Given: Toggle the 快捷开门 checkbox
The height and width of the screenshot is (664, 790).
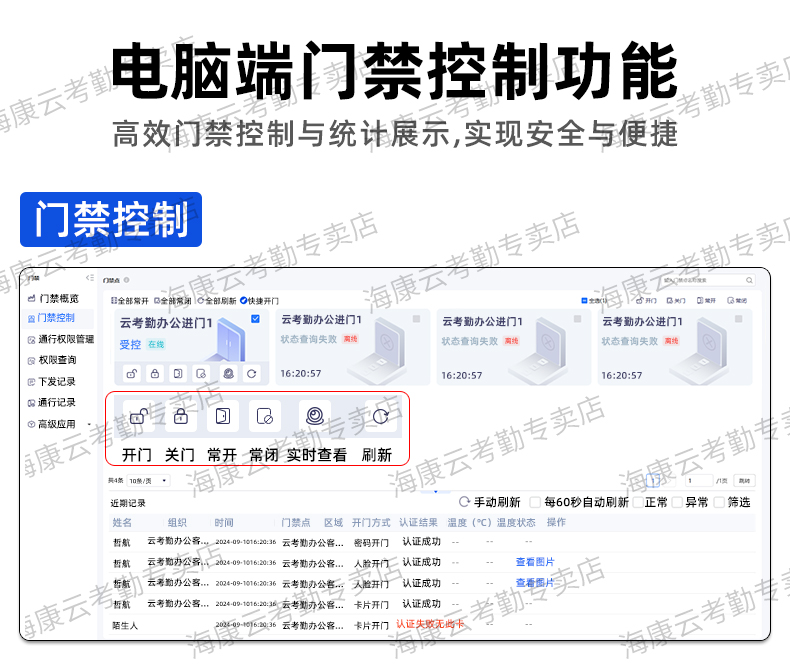Looking at the screenshot, I should (244, 301).
